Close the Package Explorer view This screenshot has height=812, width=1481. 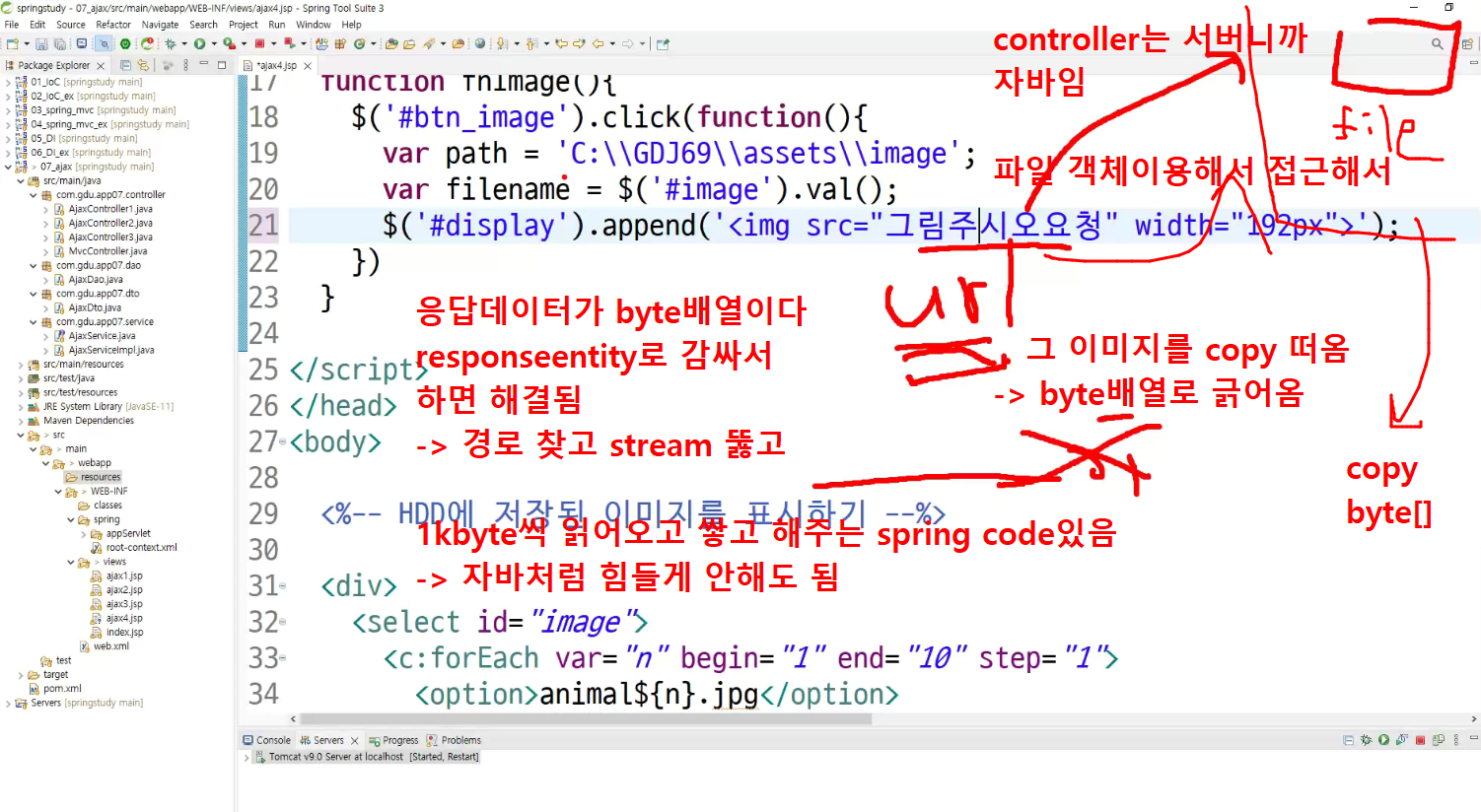(101, 66)
